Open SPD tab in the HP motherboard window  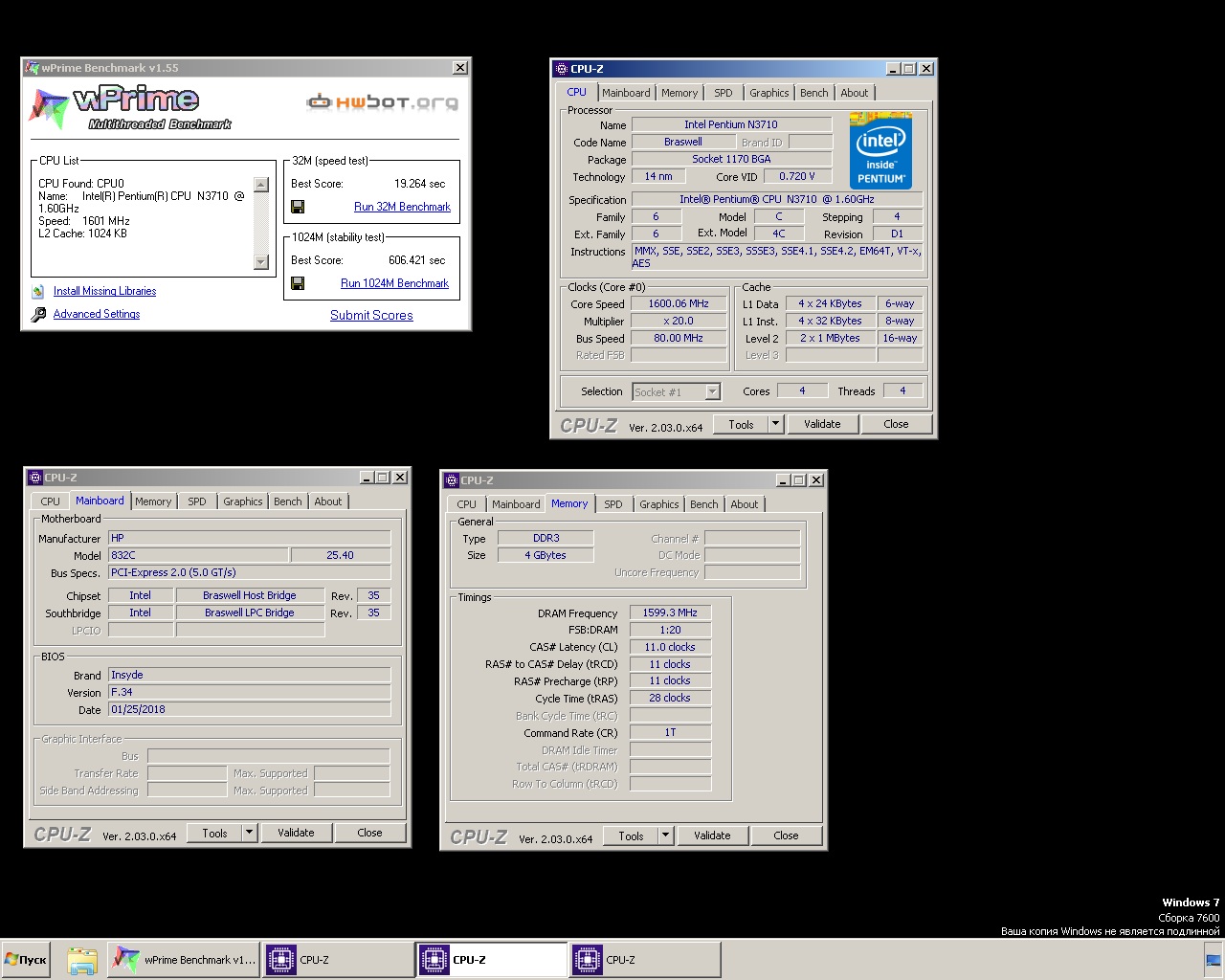point(197,501)
